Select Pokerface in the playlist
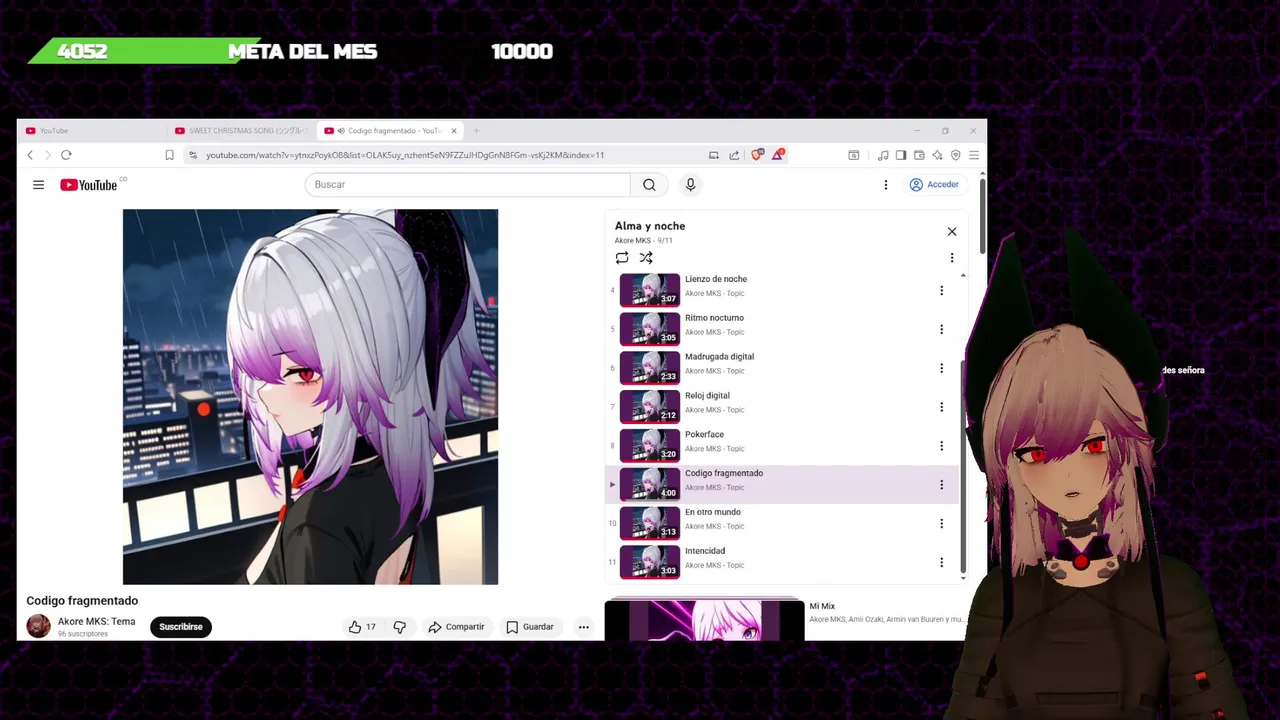Screen dimensions: 1280x720 tap(782, 446)
